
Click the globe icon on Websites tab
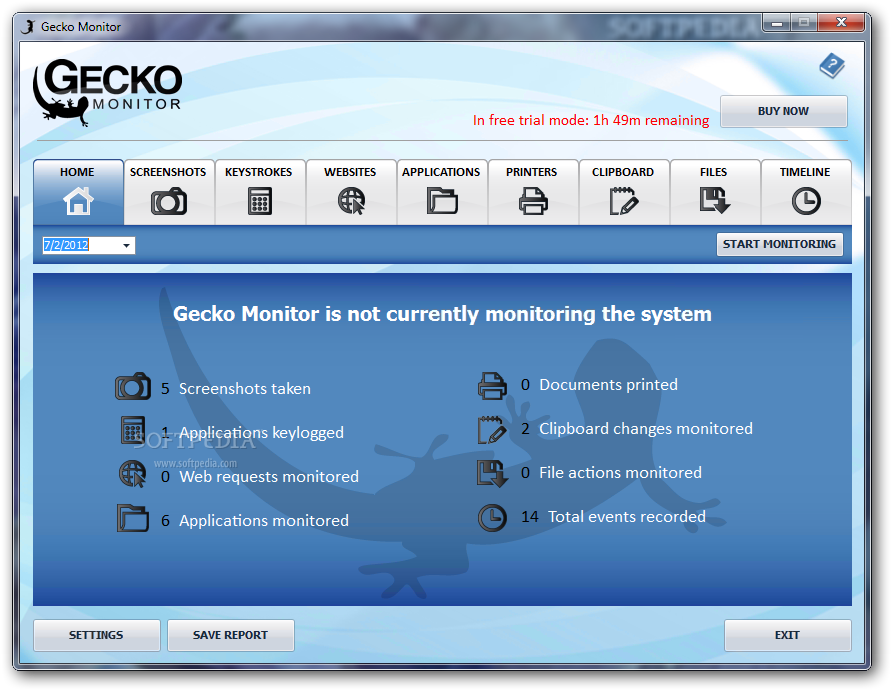pyautogui.click(x=352, y=201)
